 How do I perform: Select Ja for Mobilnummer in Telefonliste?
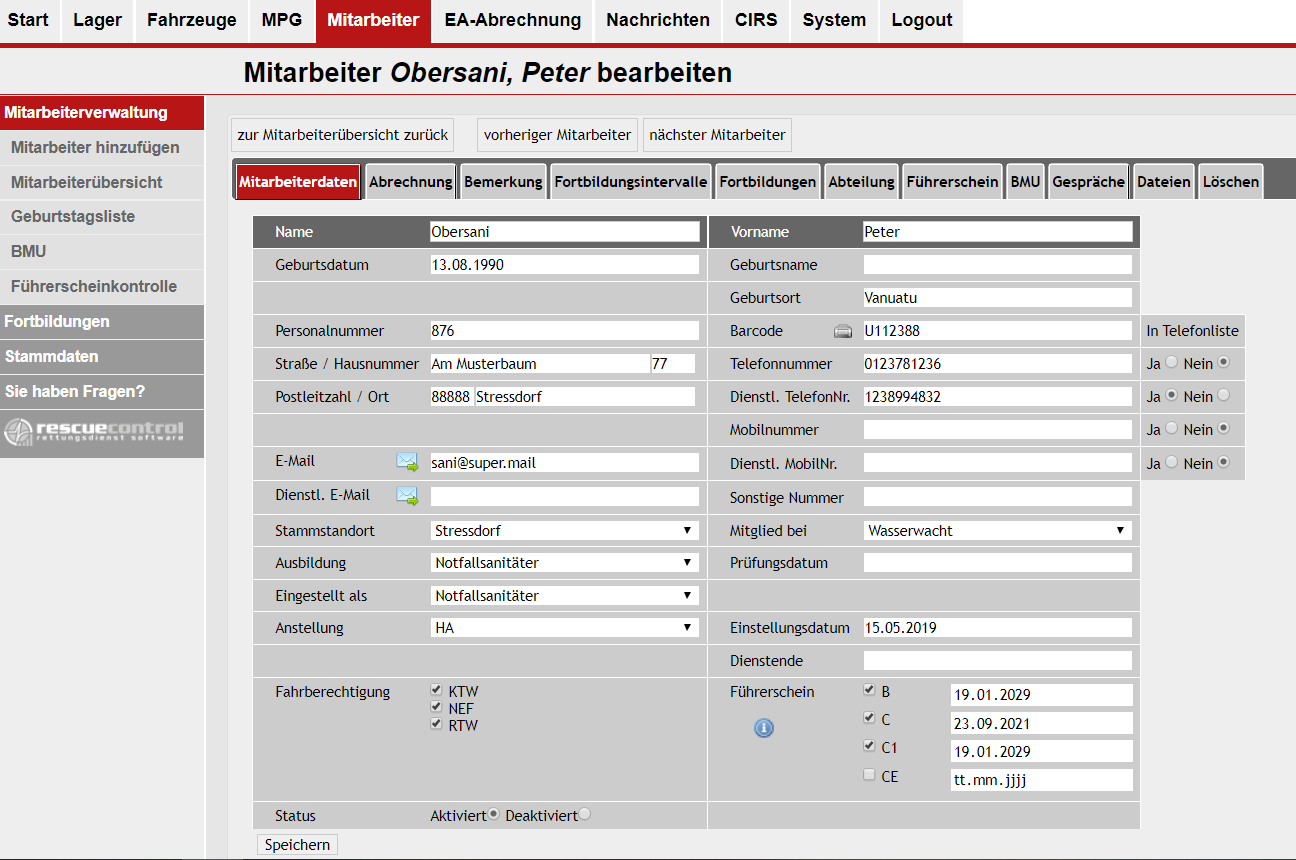tap(1172, 429)
